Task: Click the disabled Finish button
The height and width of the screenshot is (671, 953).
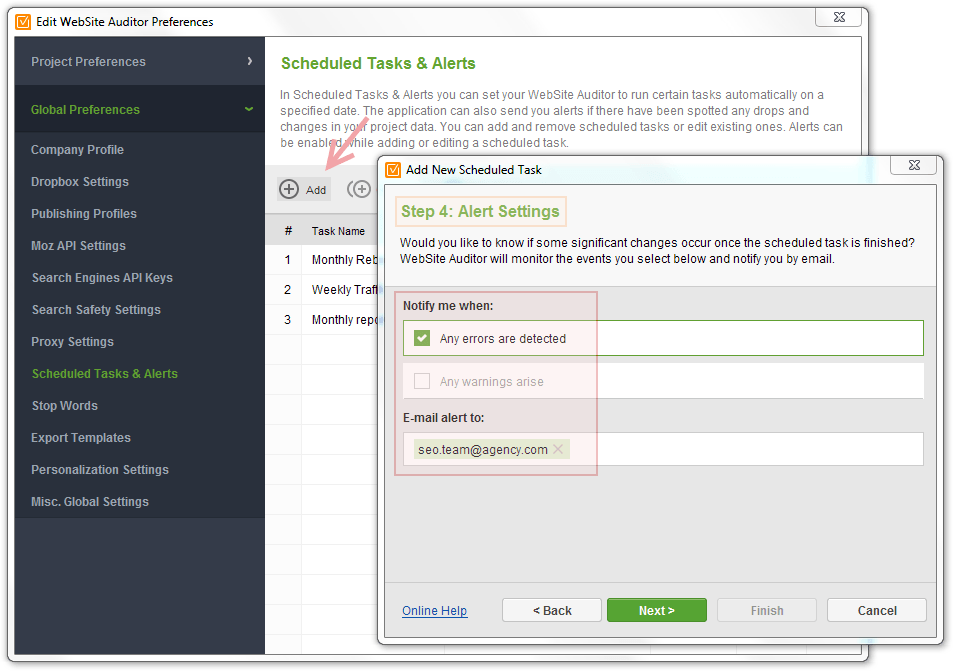Action: [767, 610]
